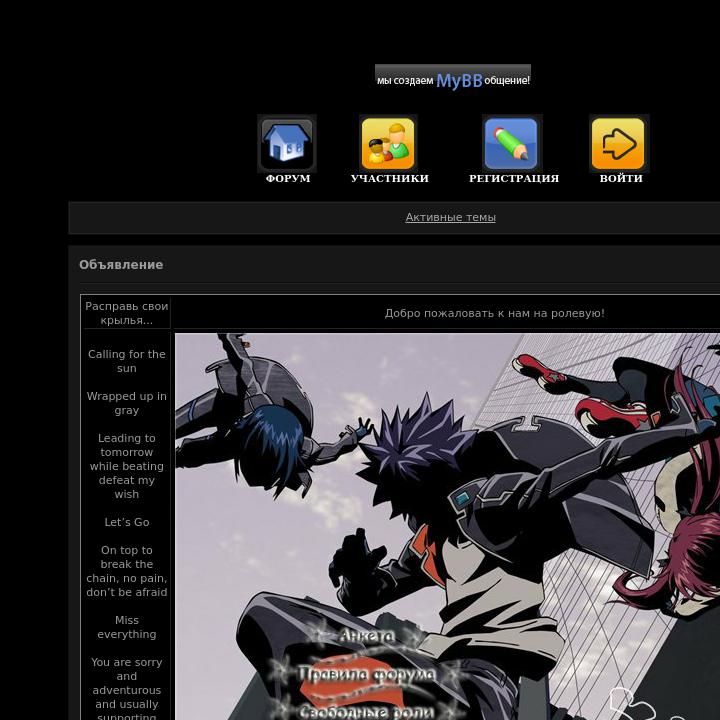Click the lyric 'Calling for the sun'
Image resolution: width=720 pixels, height=720 pixels.
tap(127, 361)
